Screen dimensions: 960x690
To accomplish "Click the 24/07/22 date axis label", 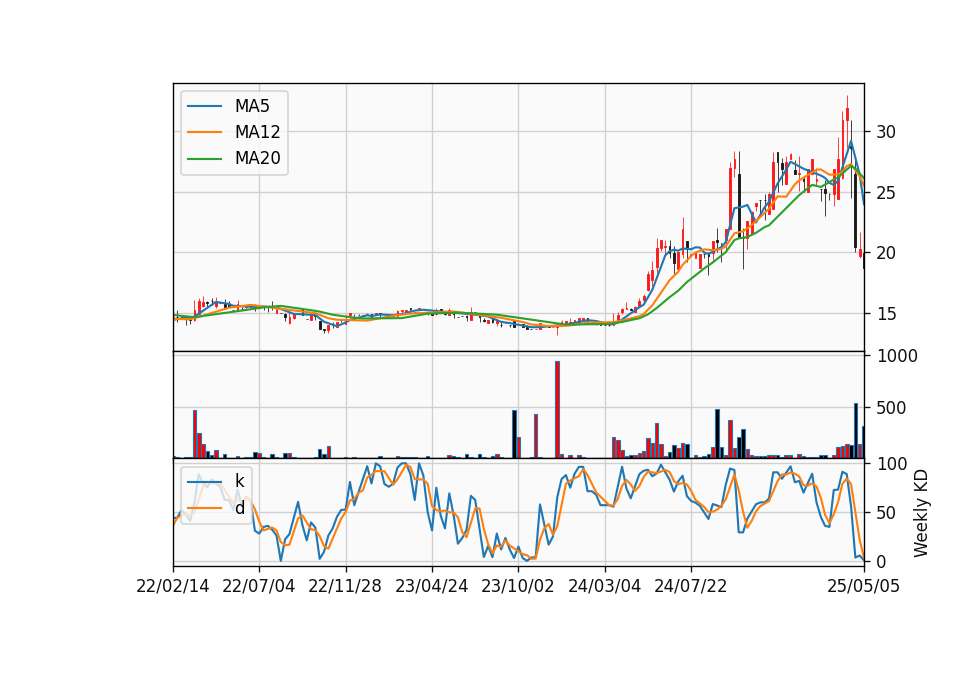I will pyautogui.click(x=691, y=586).
